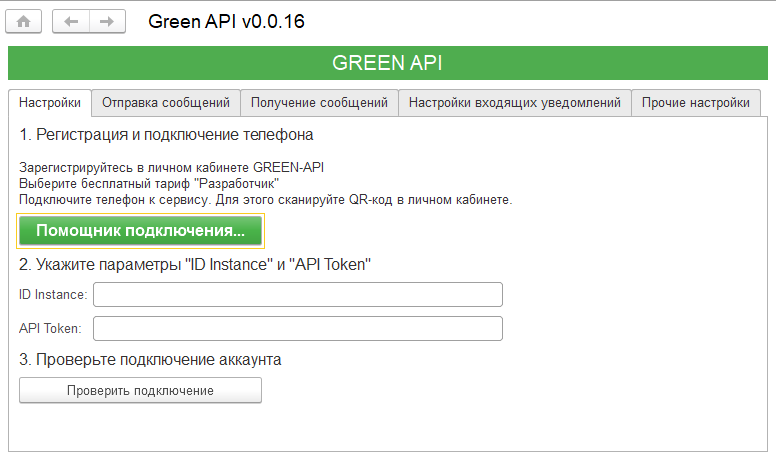
Task: Go to the home page icon
Action: [x=23, y=21]
